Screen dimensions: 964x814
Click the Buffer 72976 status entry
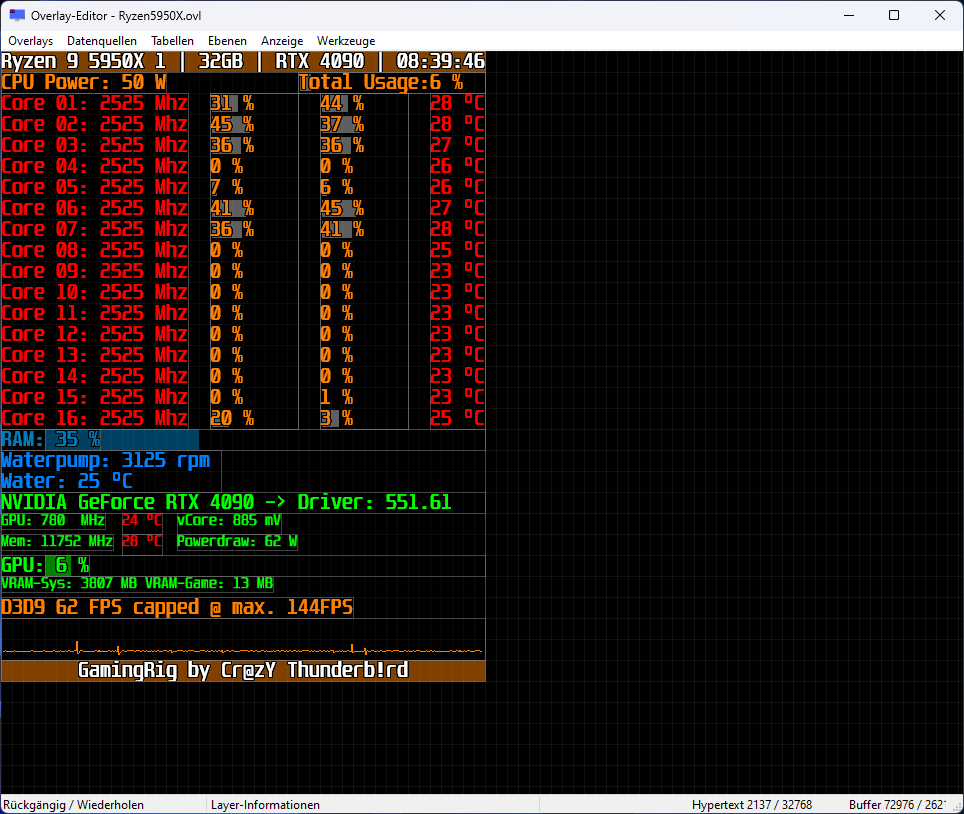[897, 805]
